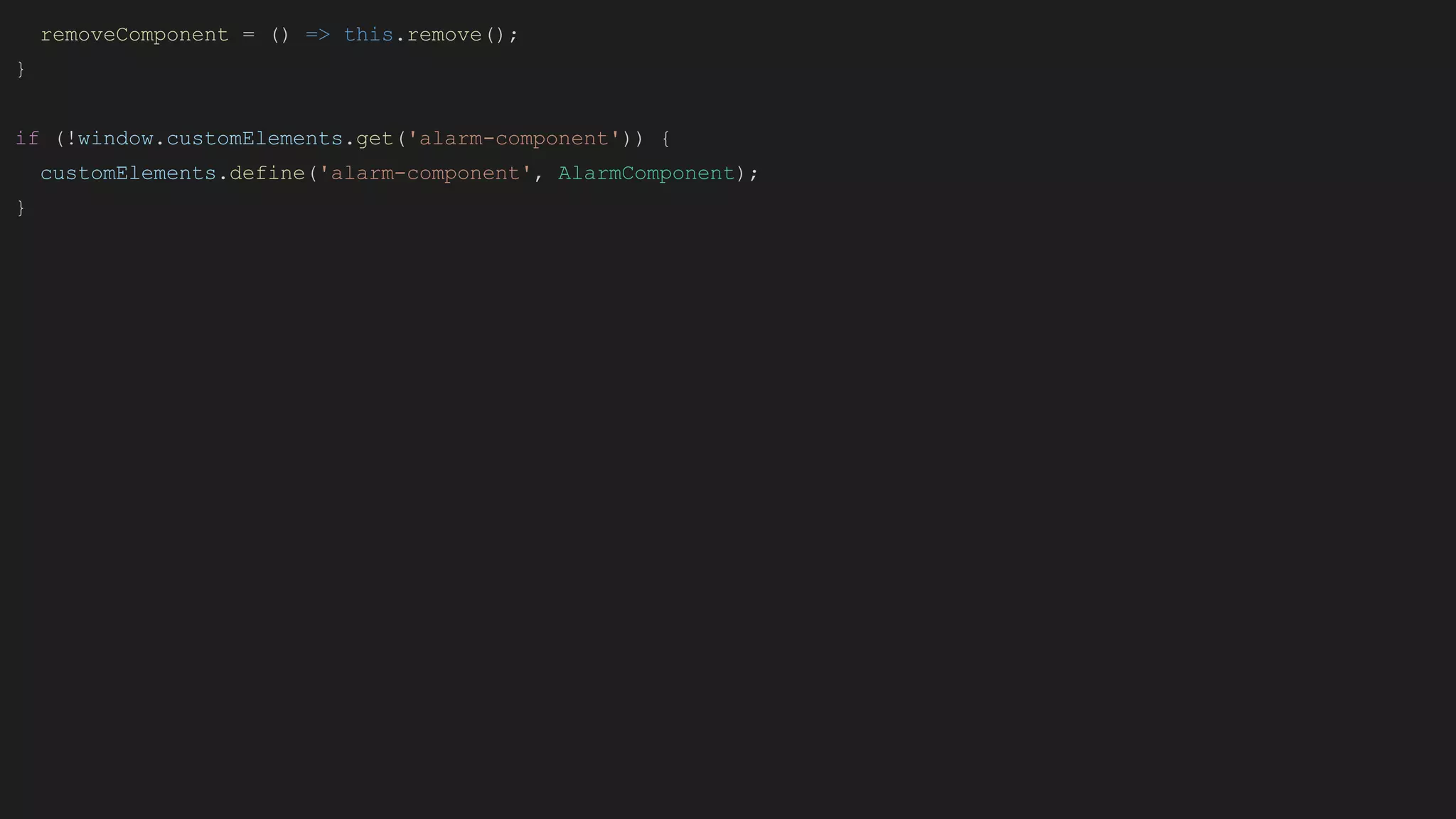
Task: Click the class closing brace
Action: (21, 69)
